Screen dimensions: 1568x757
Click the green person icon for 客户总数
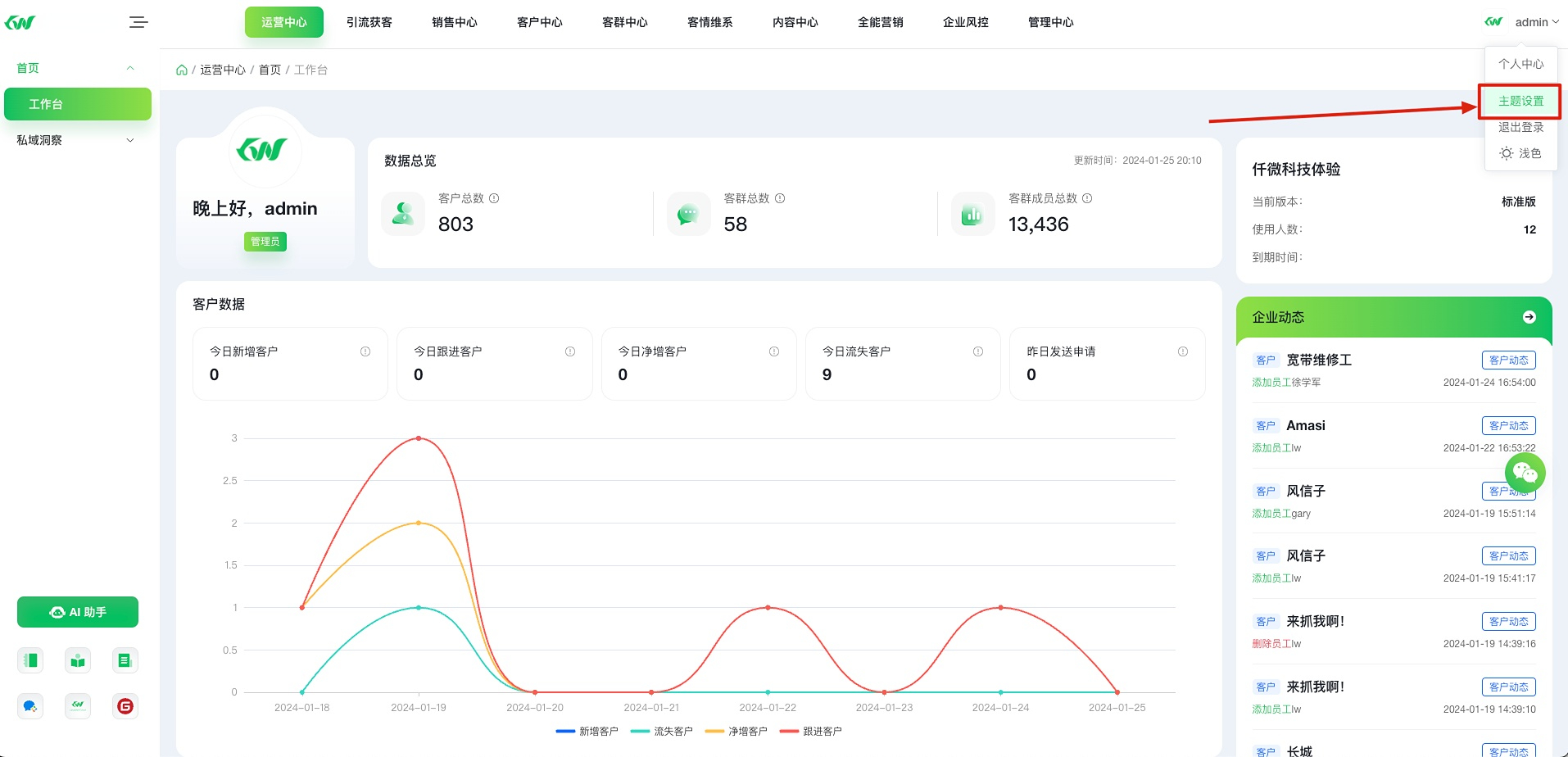click(x=403, y=214)
